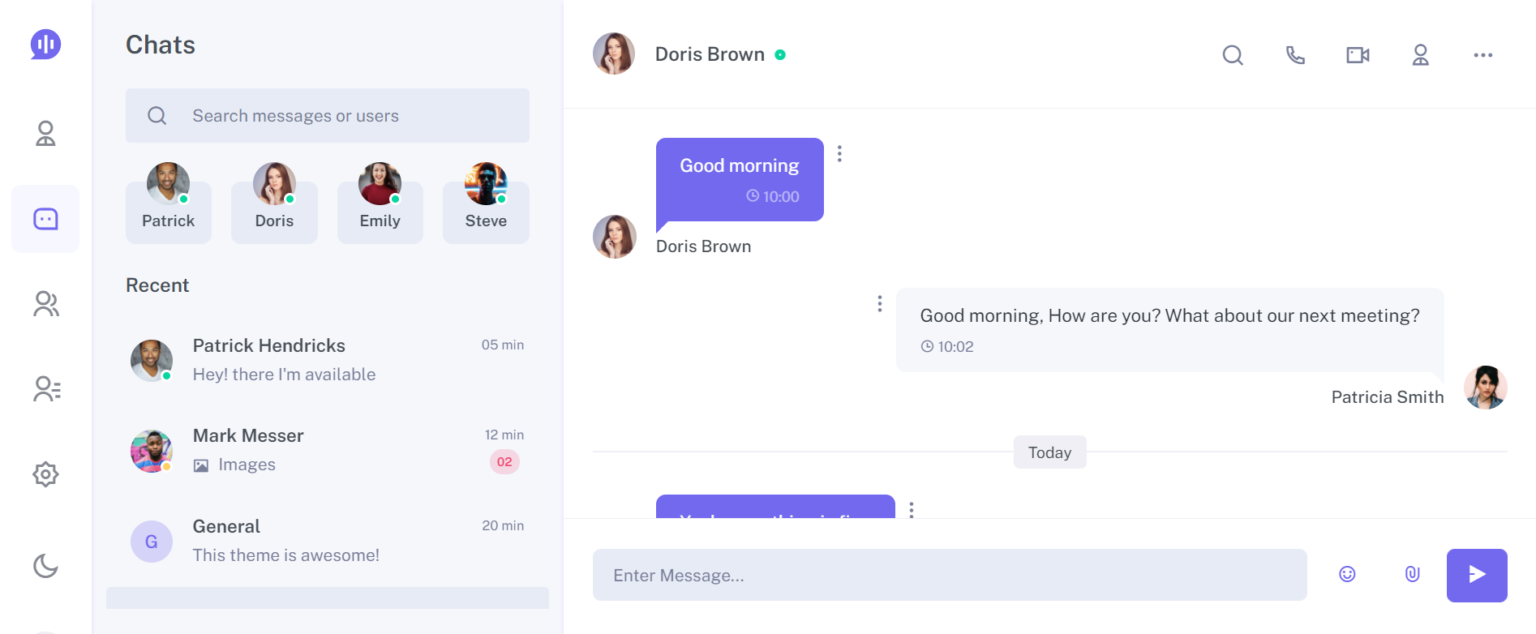Open the Patrick Hendricks conversation
This screenshot has width=1536, height=634.
coord(300,358)
